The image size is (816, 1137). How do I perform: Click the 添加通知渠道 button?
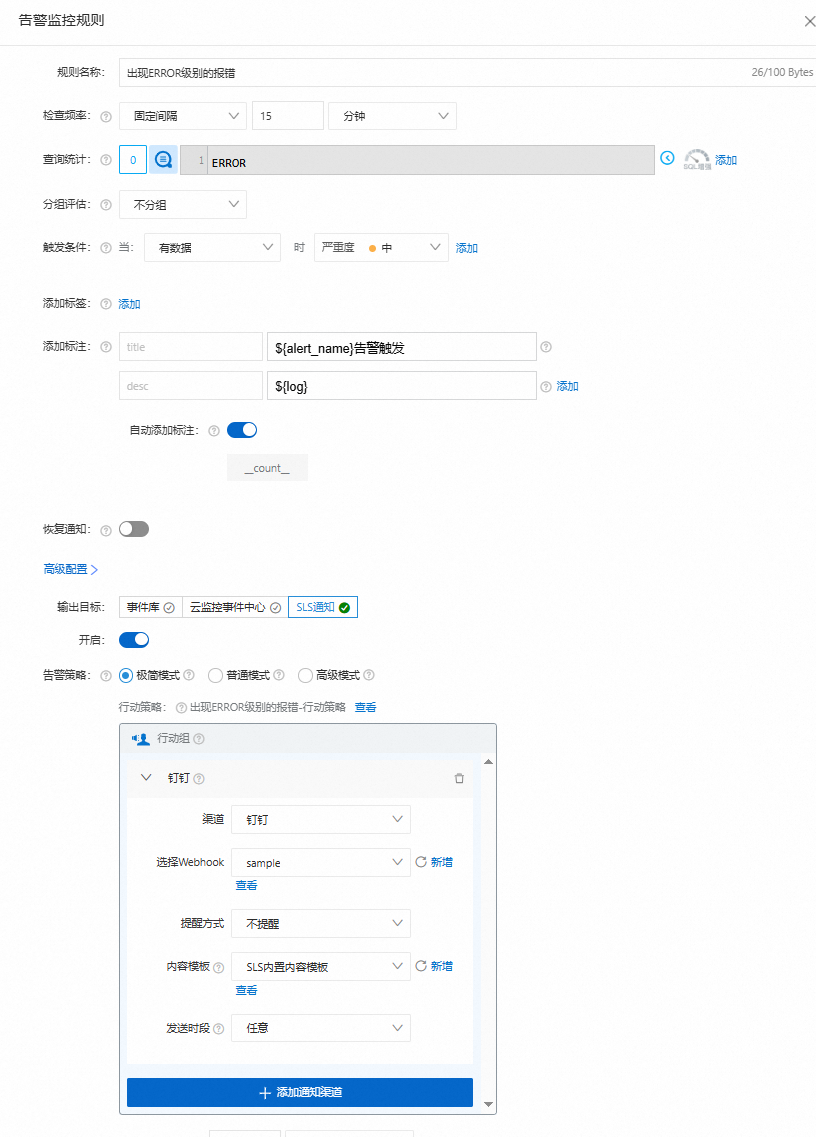[x=300, y=1092]
